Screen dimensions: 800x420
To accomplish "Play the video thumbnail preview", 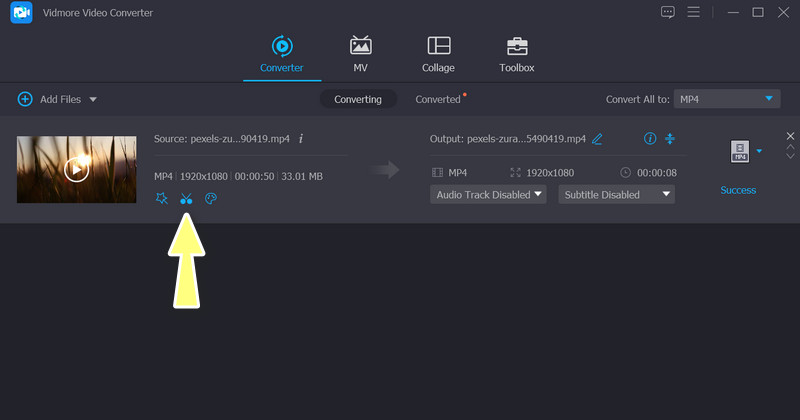I will [76, 169].
